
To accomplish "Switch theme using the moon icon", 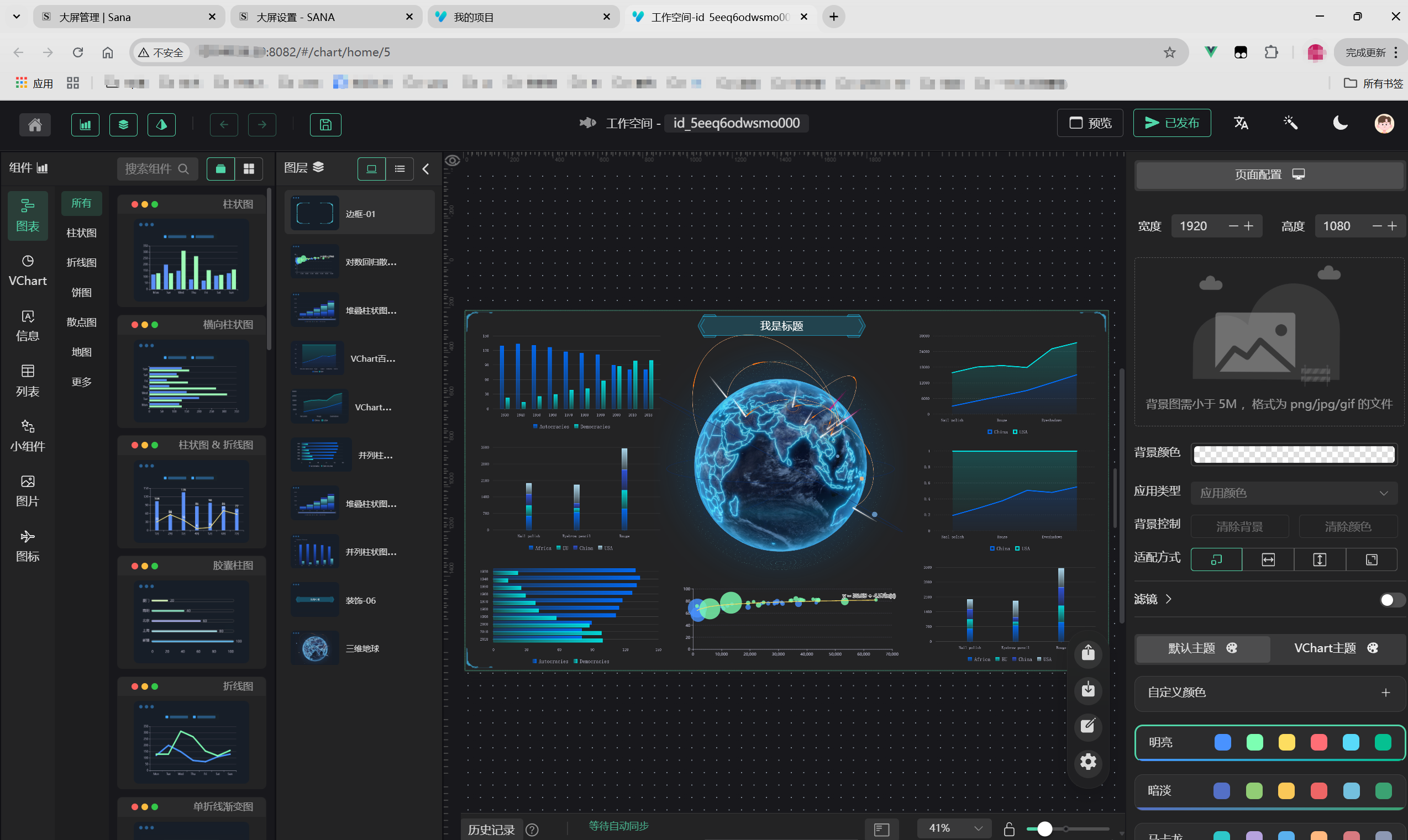I will point(1339,123).
